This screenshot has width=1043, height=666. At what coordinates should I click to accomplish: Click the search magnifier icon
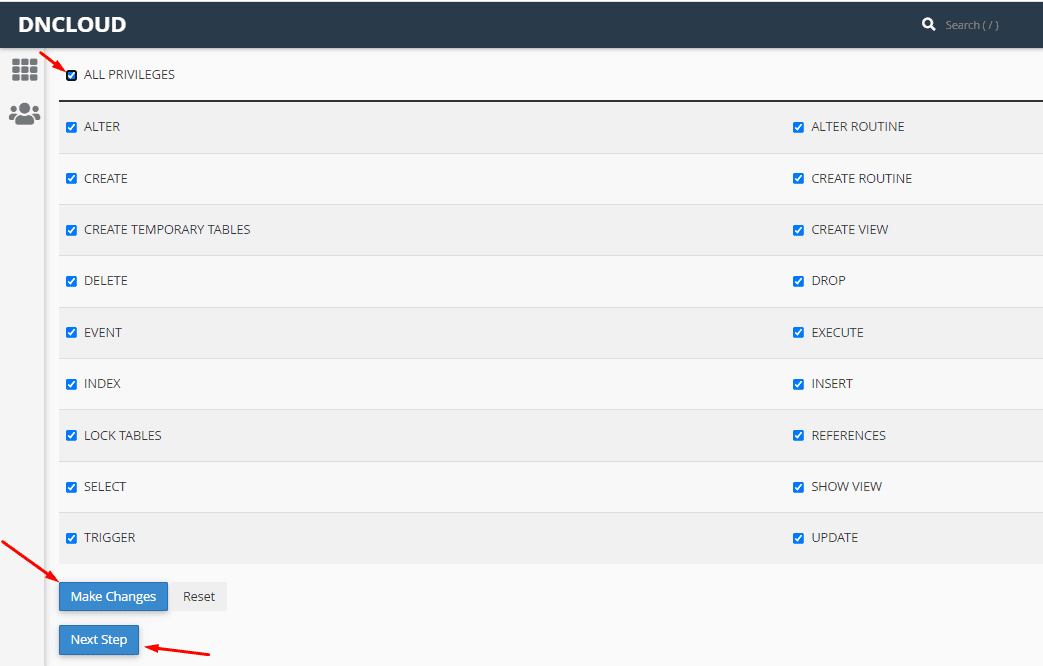928,25
